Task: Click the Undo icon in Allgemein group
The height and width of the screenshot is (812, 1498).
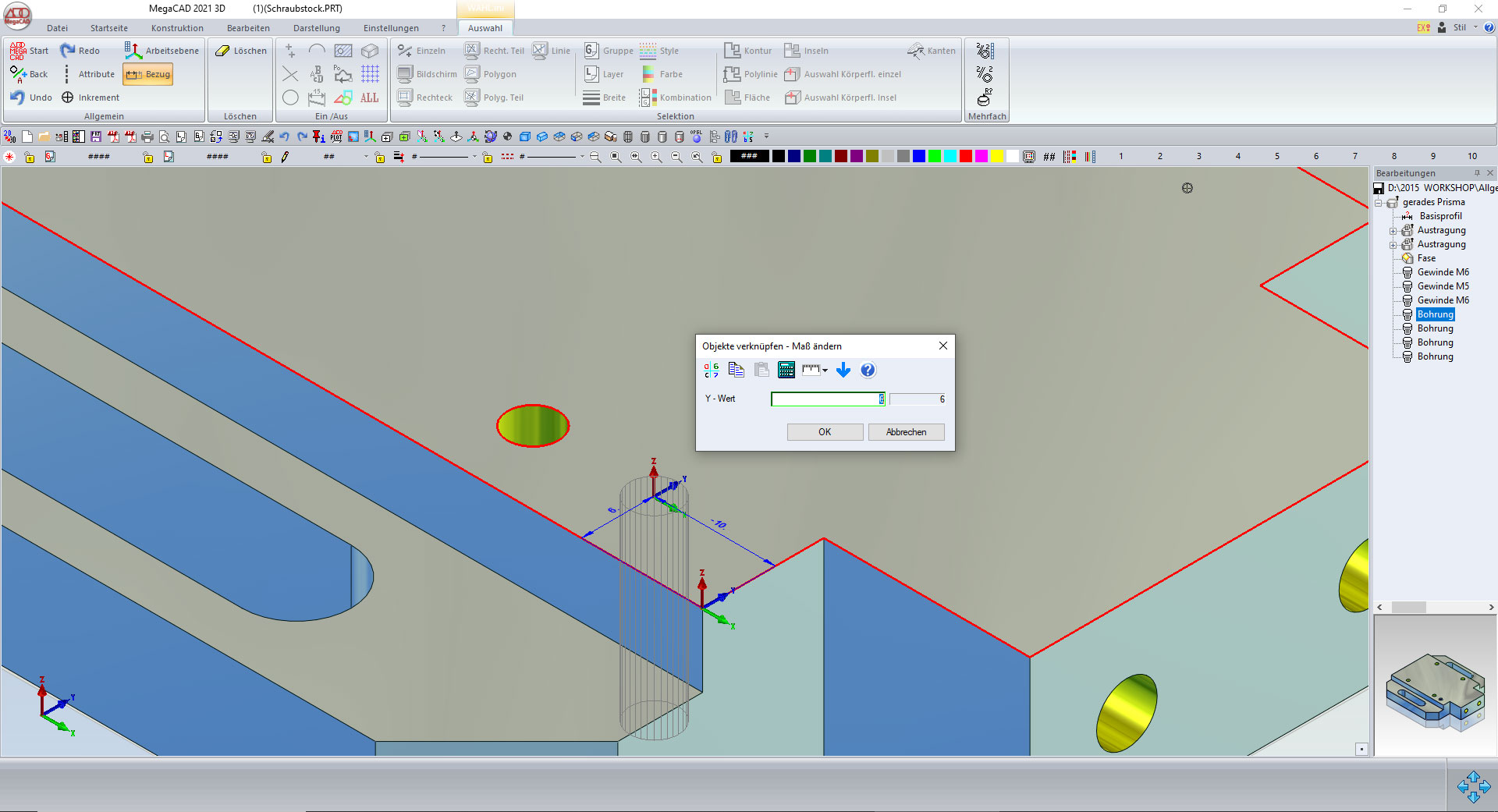Action: (18, 98)
